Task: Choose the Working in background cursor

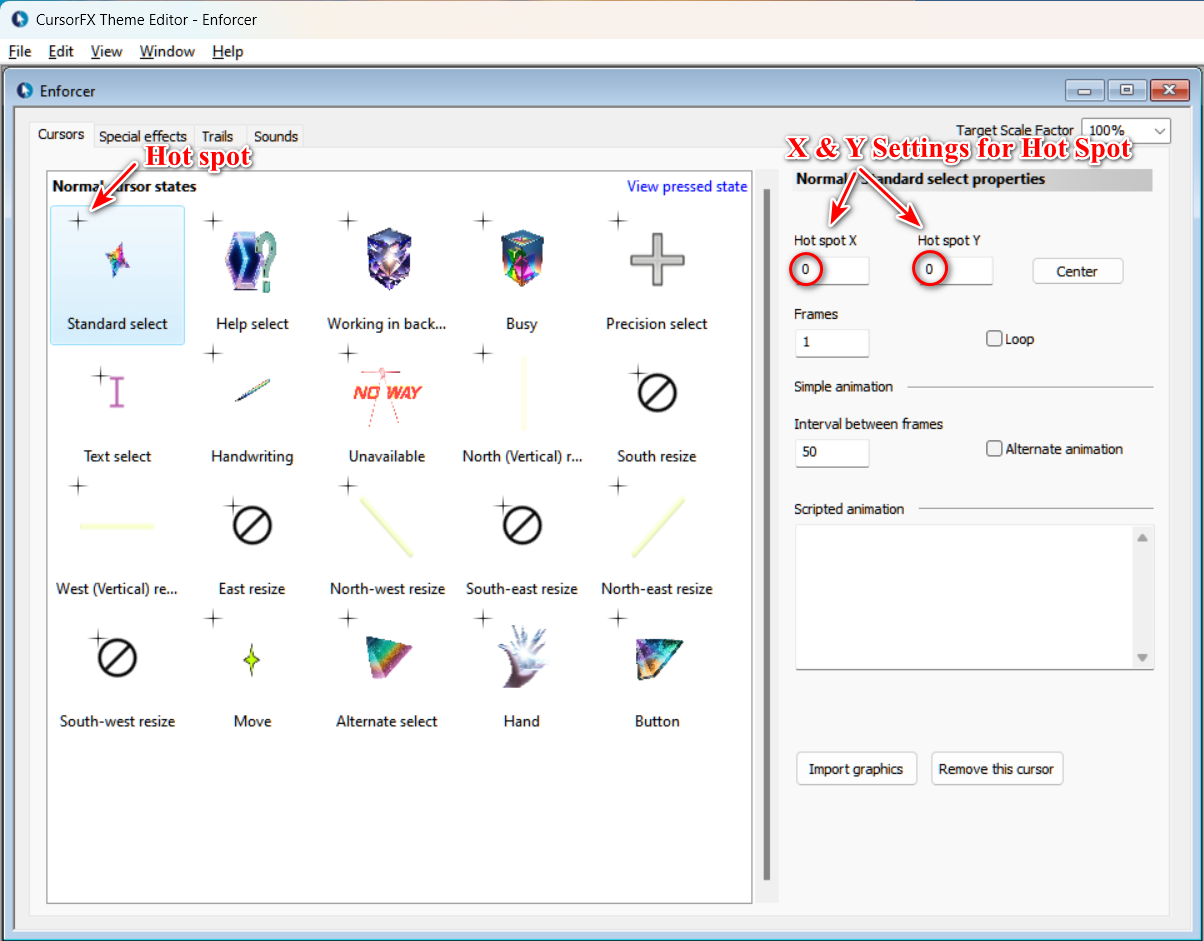Action: [x=387, y=275]
